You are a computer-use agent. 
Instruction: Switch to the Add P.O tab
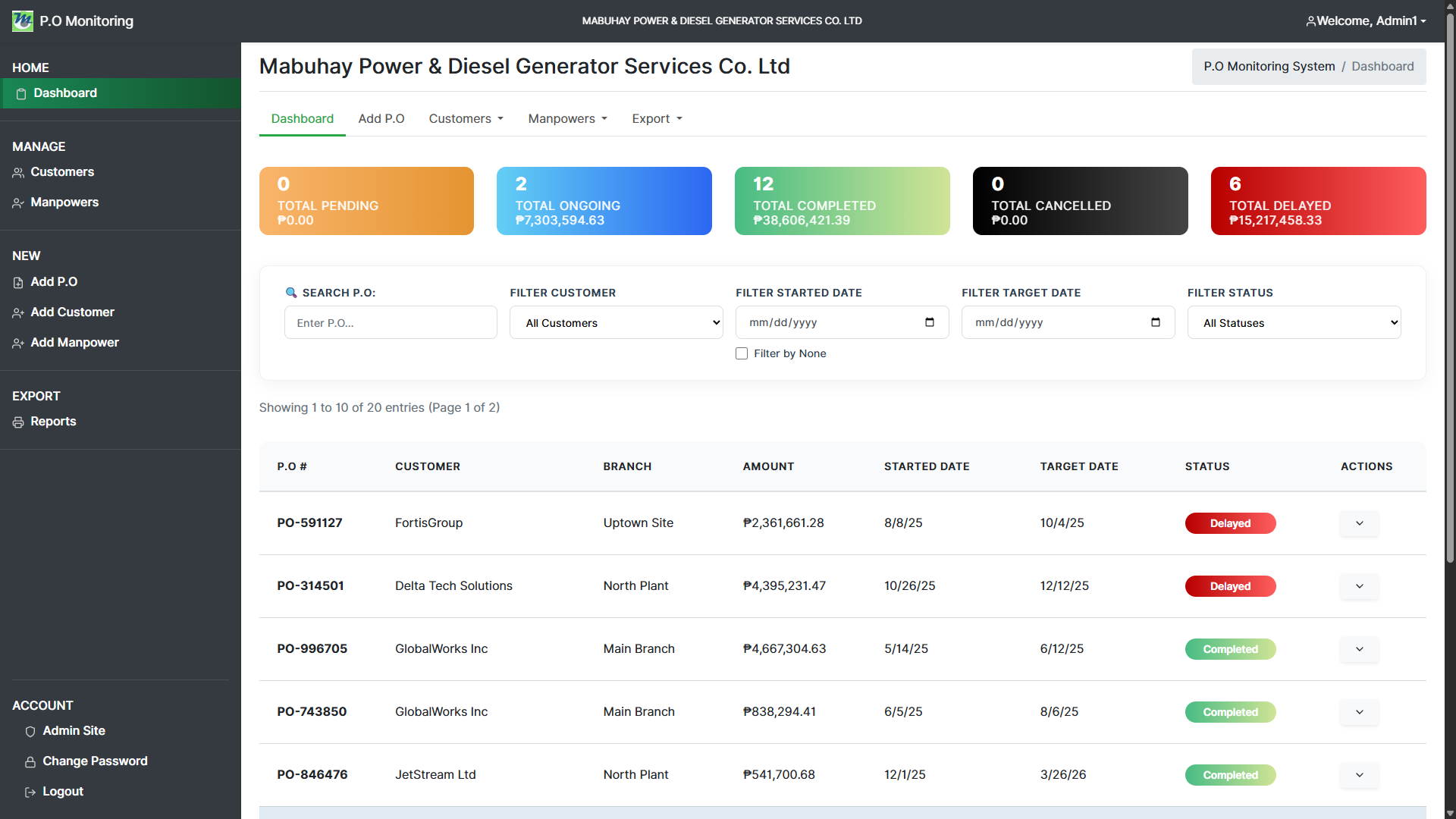coord(381,119)
